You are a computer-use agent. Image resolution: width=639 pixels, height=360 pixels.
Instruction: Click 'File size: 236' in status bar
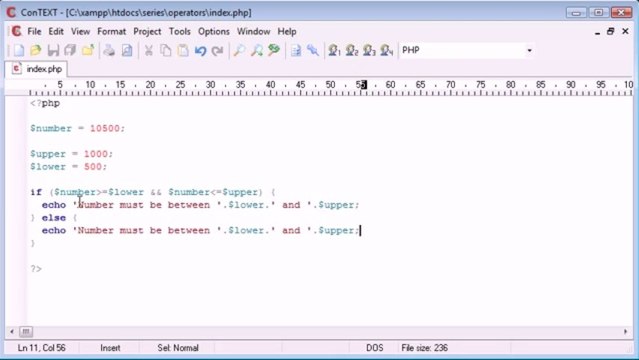(x=424, y=348)
